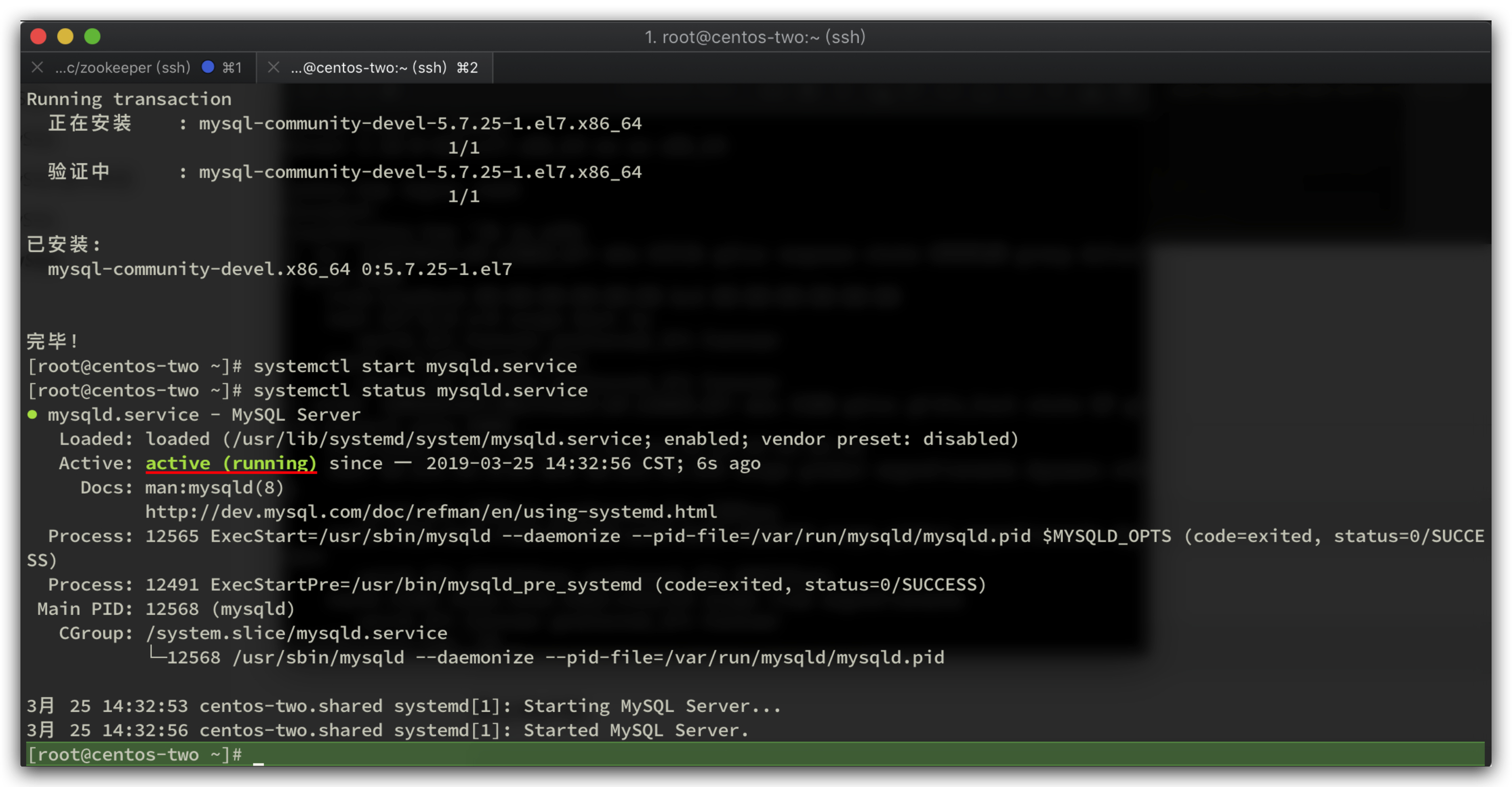Click the X on the zookeeper tab
The width and height of the screenshot is (1512, 787).
37,67
